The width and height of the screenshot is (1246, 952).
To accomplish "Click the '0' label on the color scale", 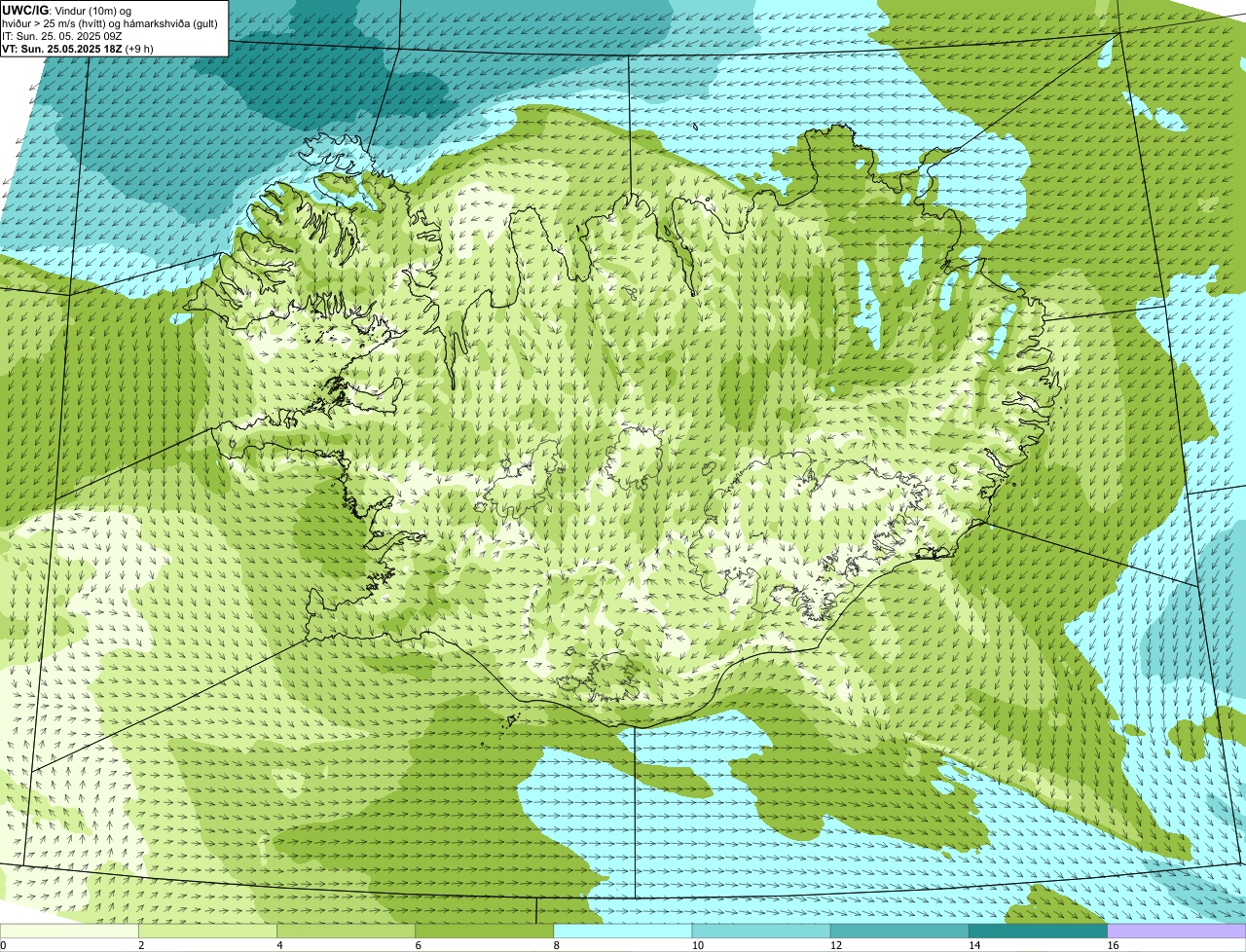I will pyautogui.click(x=3, y=945).
